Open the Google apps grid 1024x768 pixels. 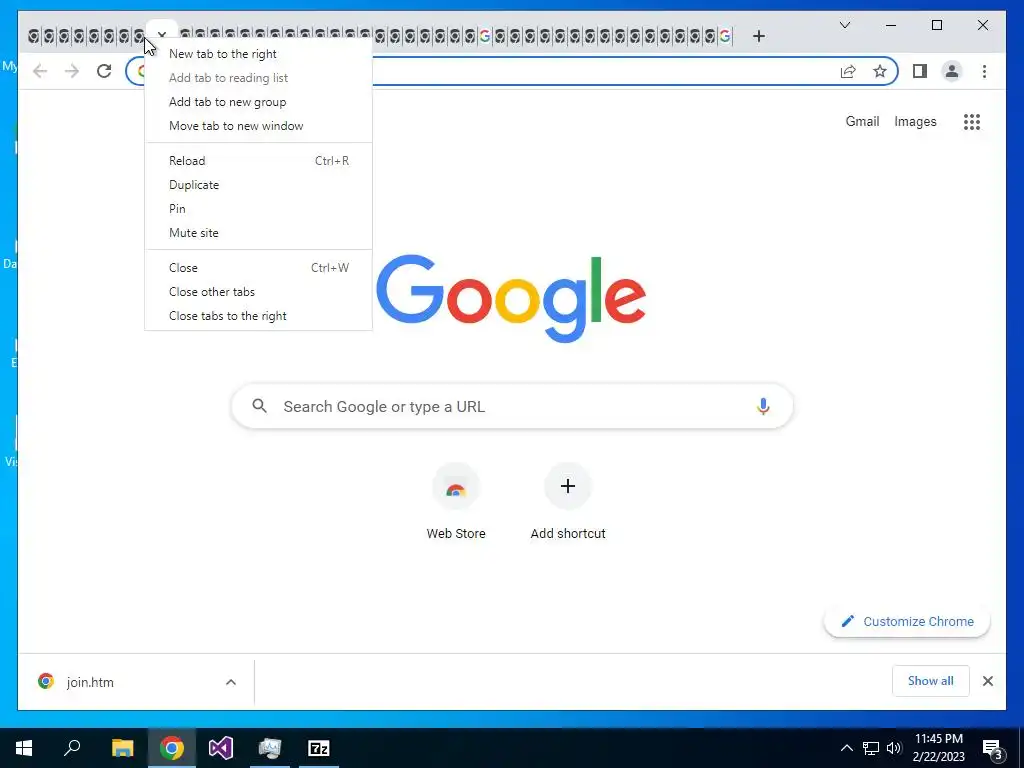tap(972, 121)
